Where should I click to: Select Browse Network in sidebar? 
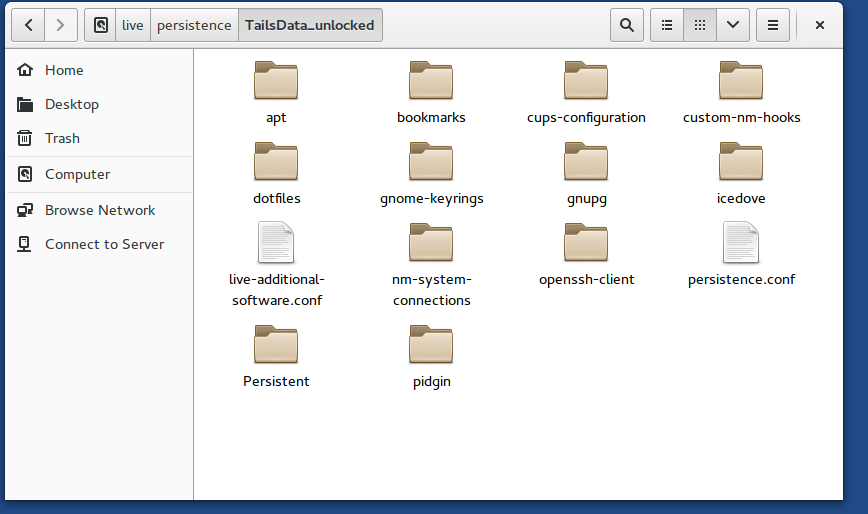pos(99,210)
